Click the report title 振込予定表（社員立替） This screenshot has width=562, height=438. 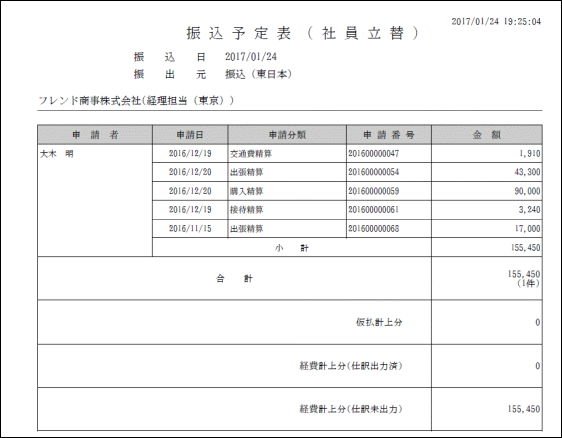(x=303, y=33)
